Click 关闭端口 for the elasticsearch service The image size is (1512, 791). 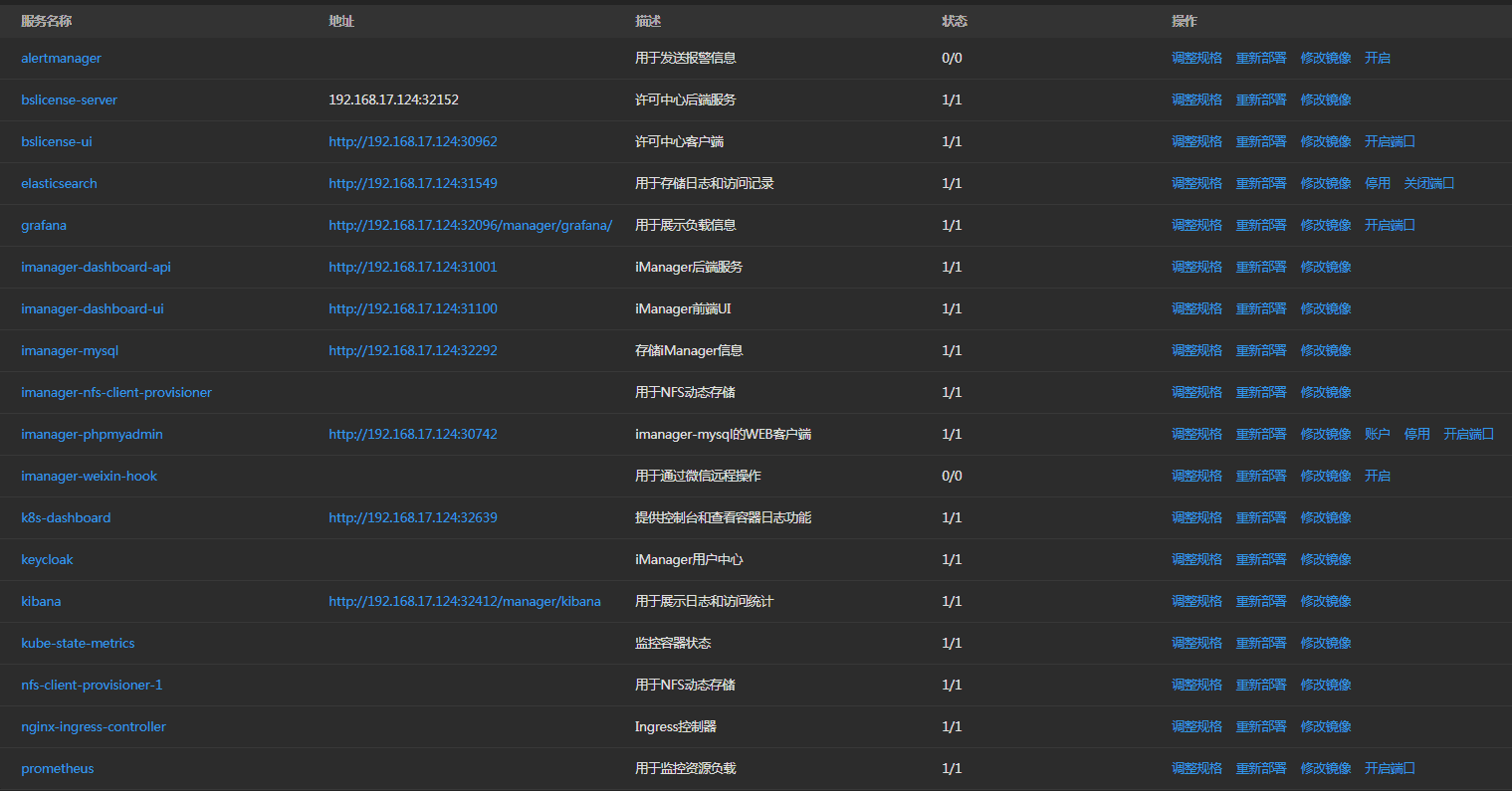(x=1428, y=184)
